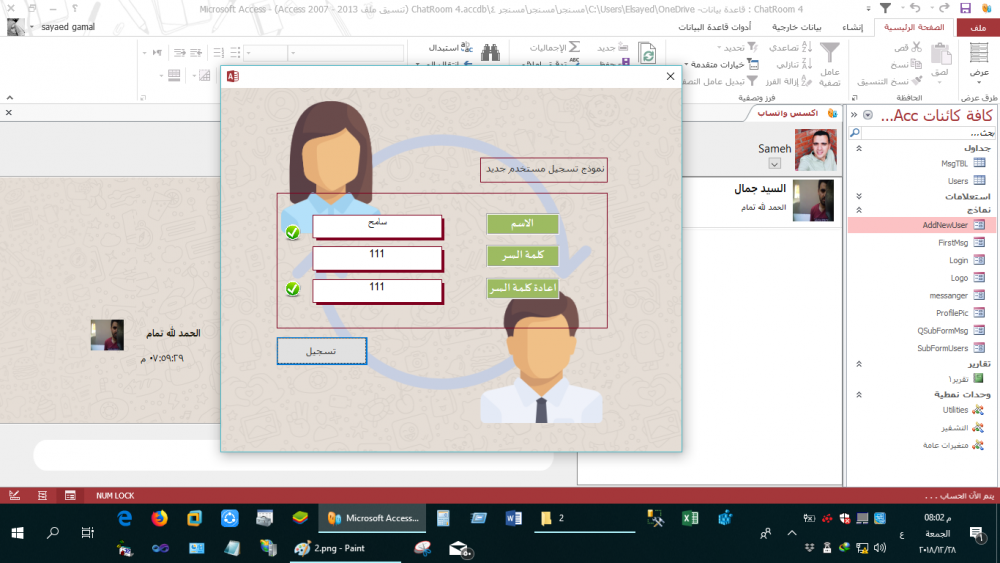Image resolution: width=1000 pixels, height=563 pixels.
Task: Click the Format Painter (نسخ التنسيق)
Action: [x=890, y=81]
